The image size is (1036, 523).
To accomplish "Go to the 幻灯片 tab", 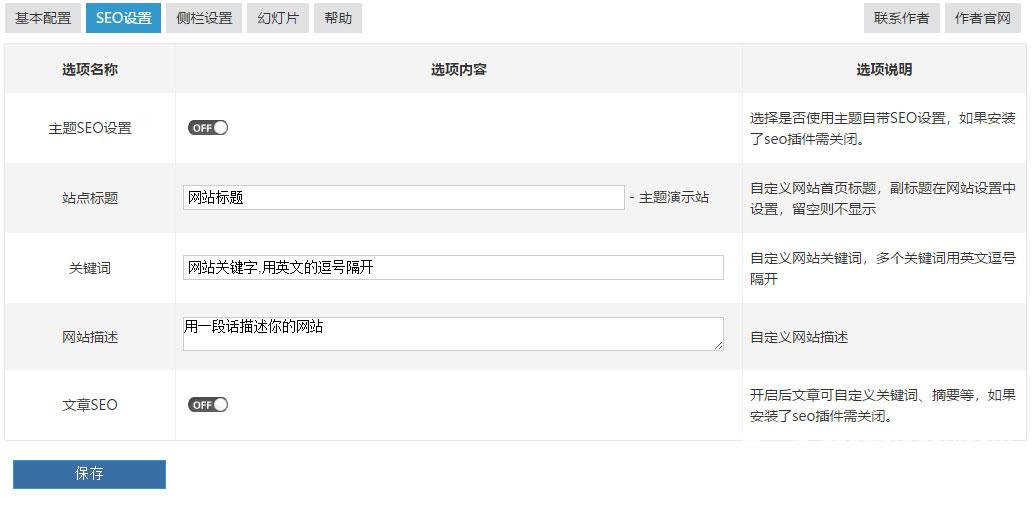I will 278,18.
